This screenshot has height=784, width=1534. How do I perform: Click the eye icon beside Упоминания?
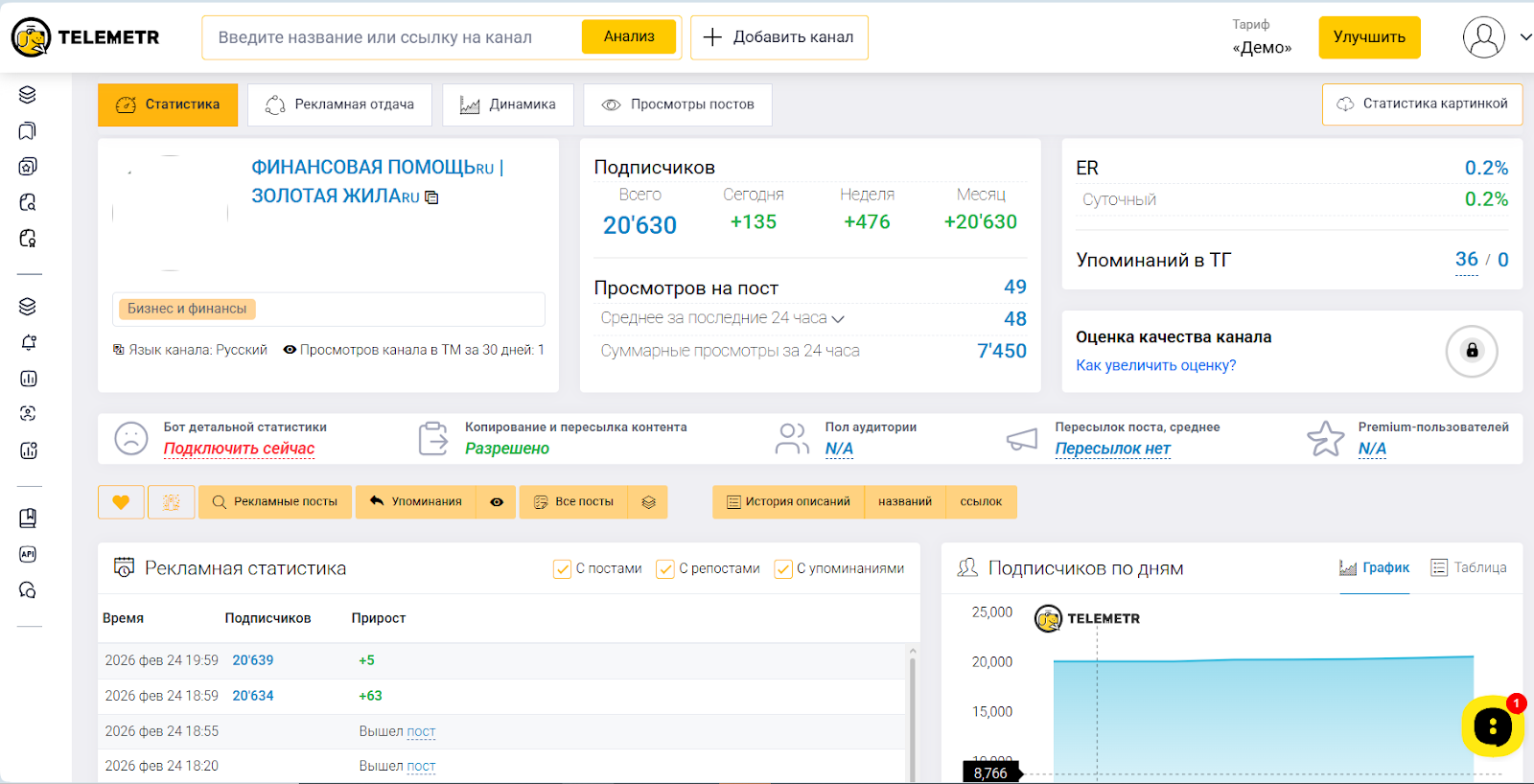pyautogui.click(x=497, y=502)
